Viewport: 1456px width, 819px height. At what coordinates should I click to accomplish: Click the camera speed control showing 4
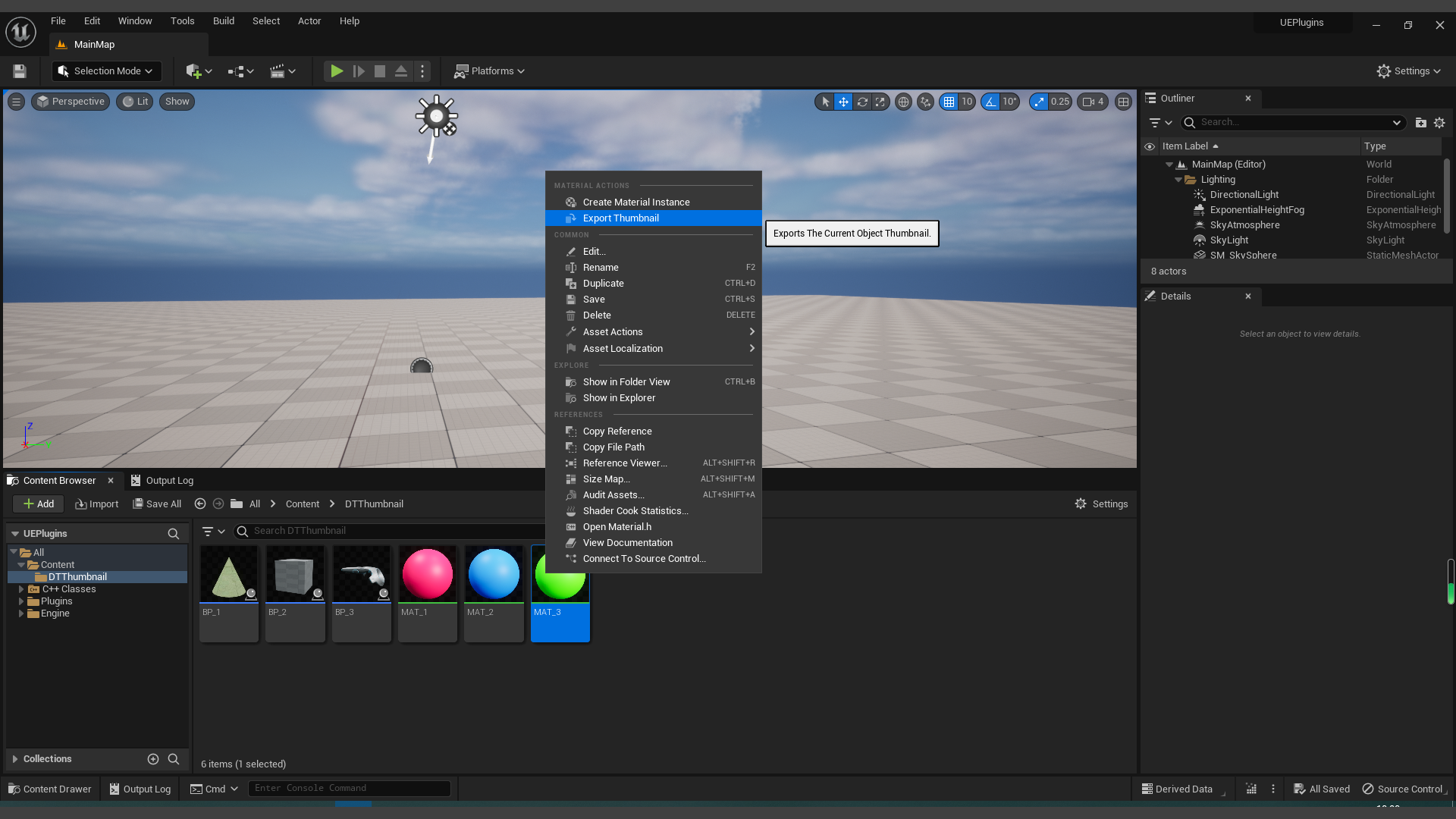click(x=1092, y=101)
